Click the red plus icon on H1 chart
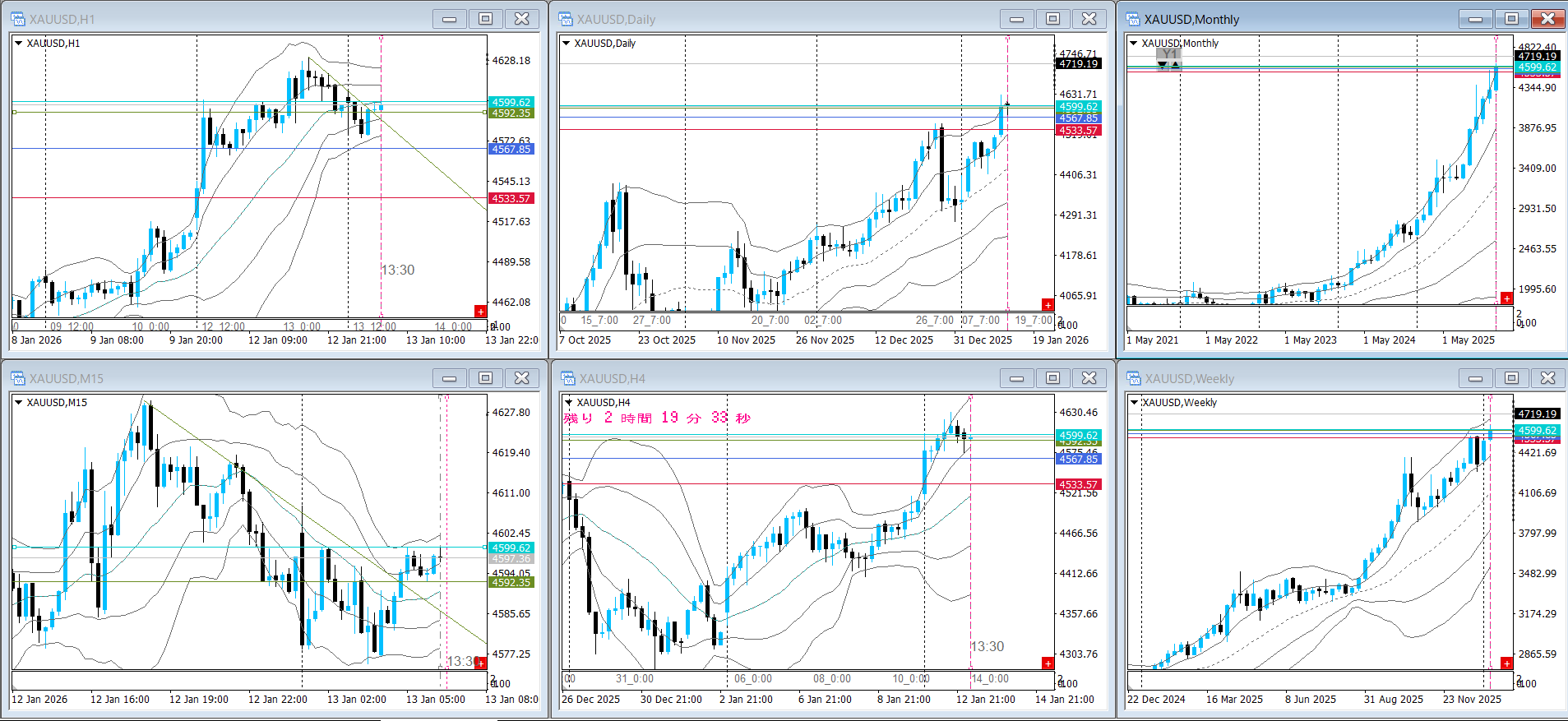This screenshot has height=721, width=1568. 480,311
